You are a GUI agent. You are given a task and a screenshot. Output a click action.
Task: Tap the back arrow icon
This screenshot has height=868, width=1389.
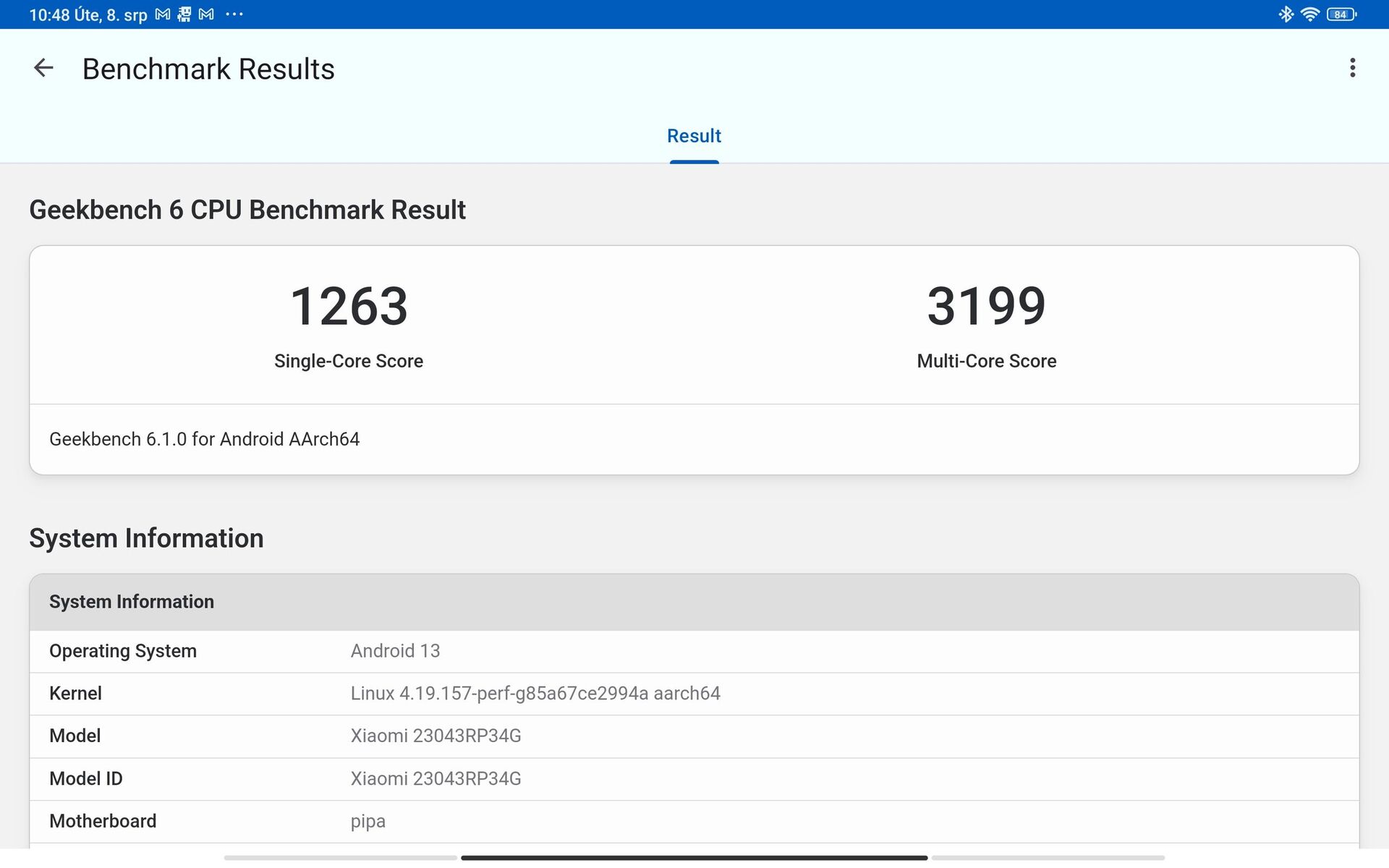[43, 68]
